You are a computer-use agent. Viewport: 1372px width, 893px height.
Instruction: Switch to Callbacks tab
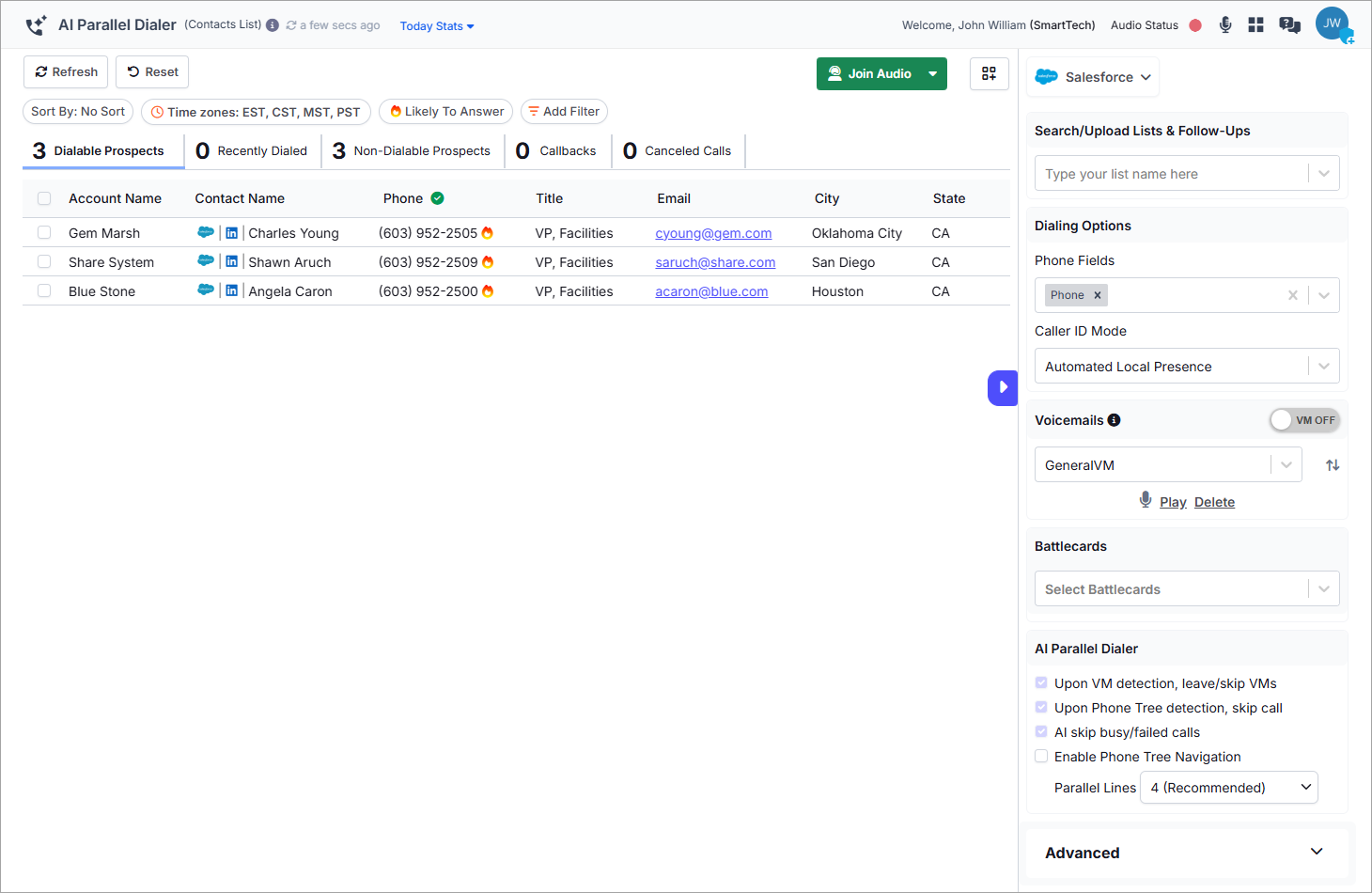coord(556,150)
